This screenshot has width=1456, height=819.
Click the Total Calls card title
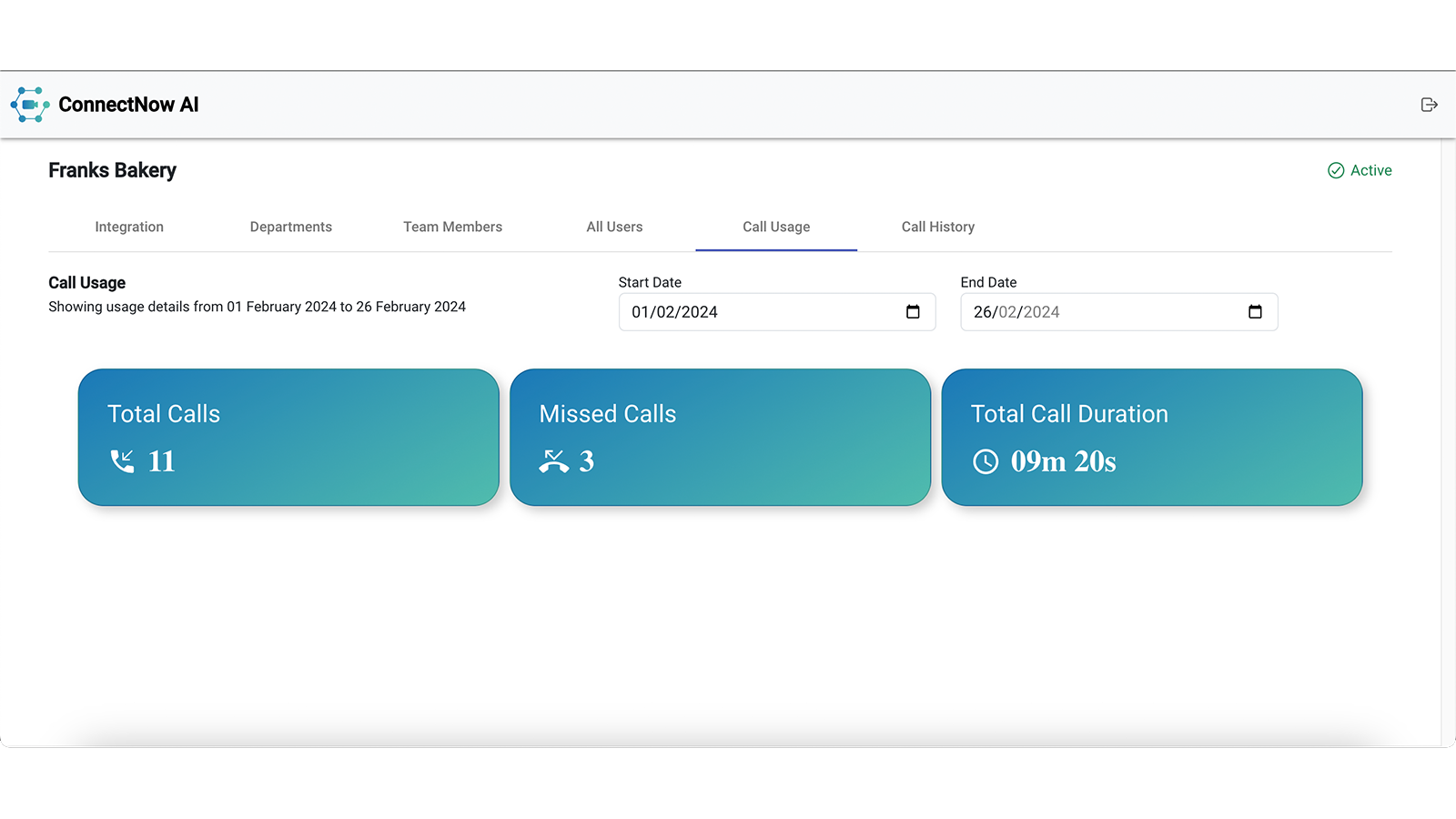164,414
